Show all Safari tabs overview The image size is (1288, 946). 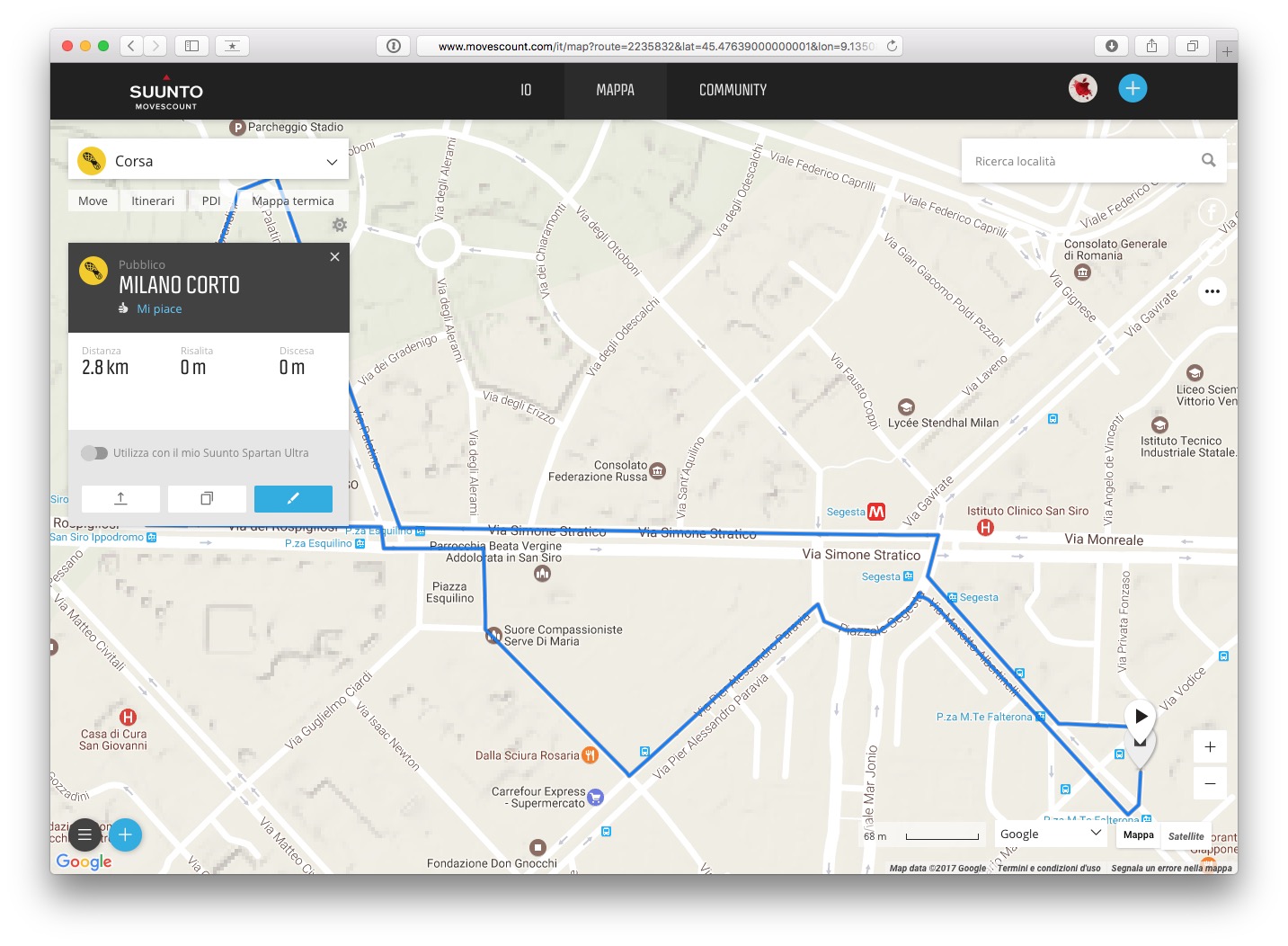(x=1192, y=46)
